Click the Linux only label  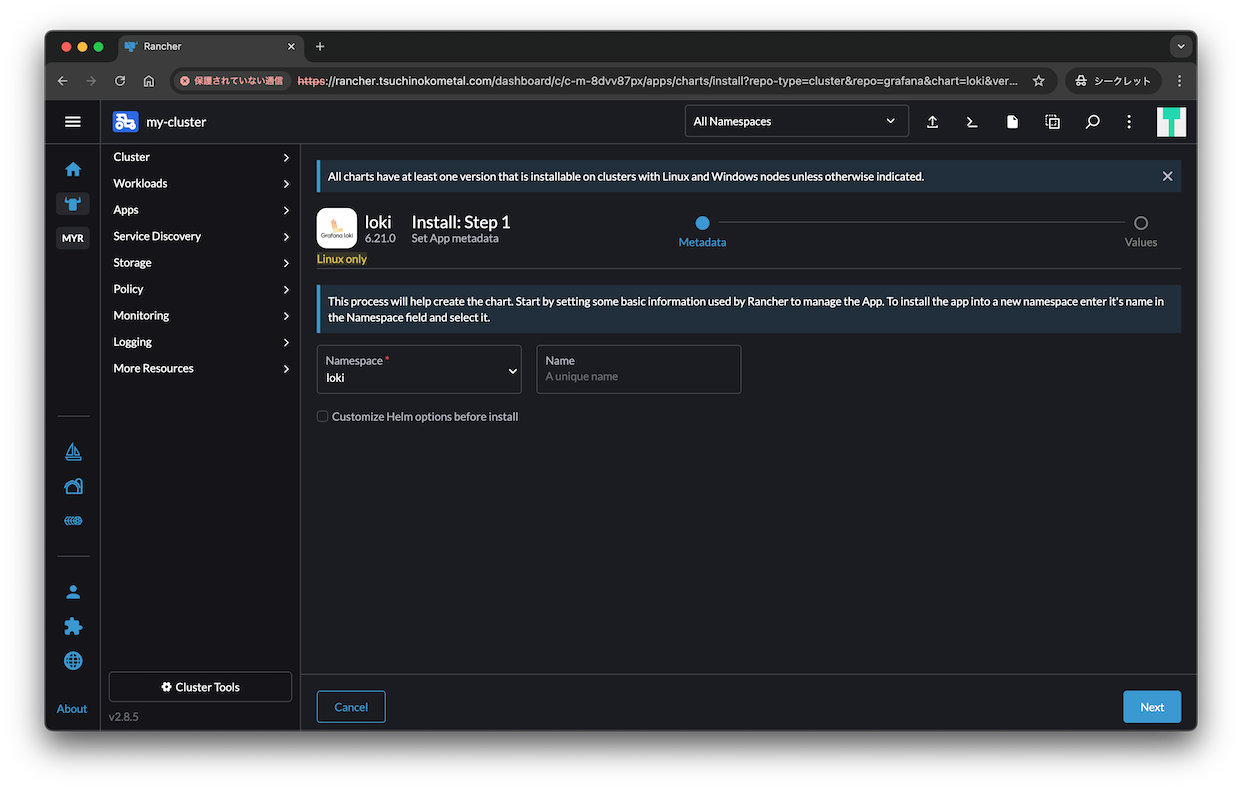point(342,258)
